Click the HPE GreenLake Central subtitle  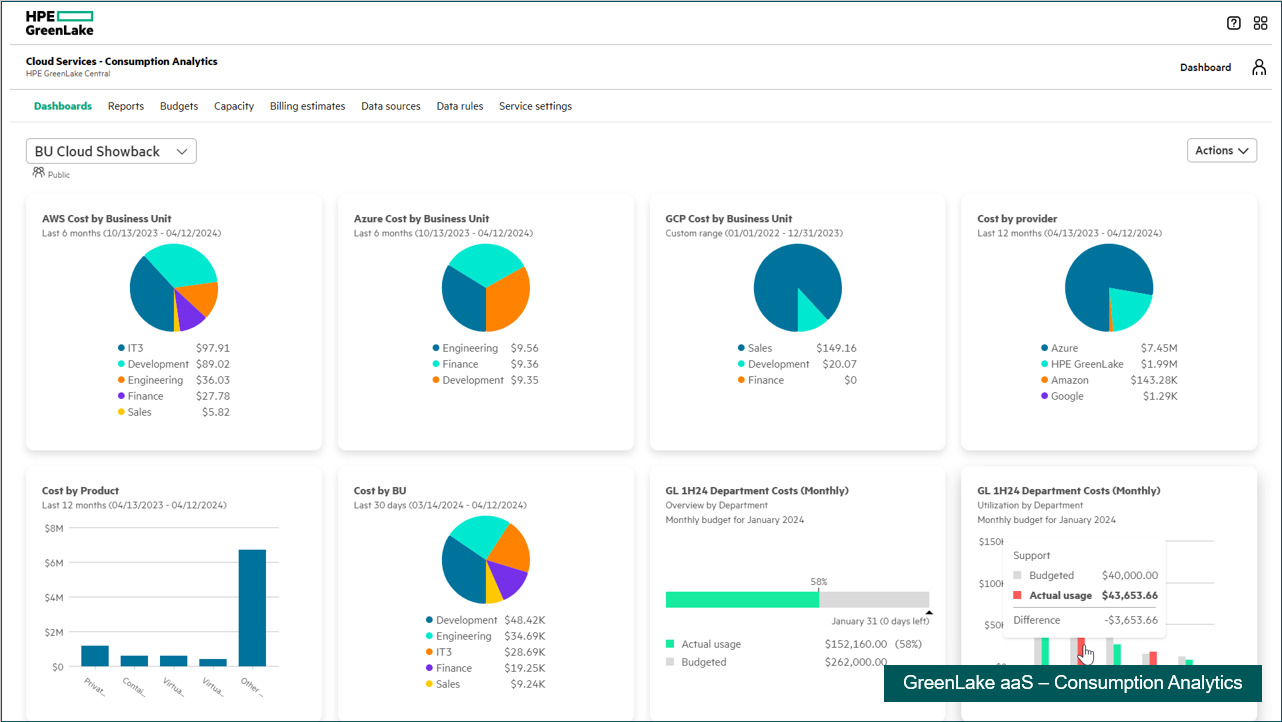pyautogui.click(x=68, y=74)
